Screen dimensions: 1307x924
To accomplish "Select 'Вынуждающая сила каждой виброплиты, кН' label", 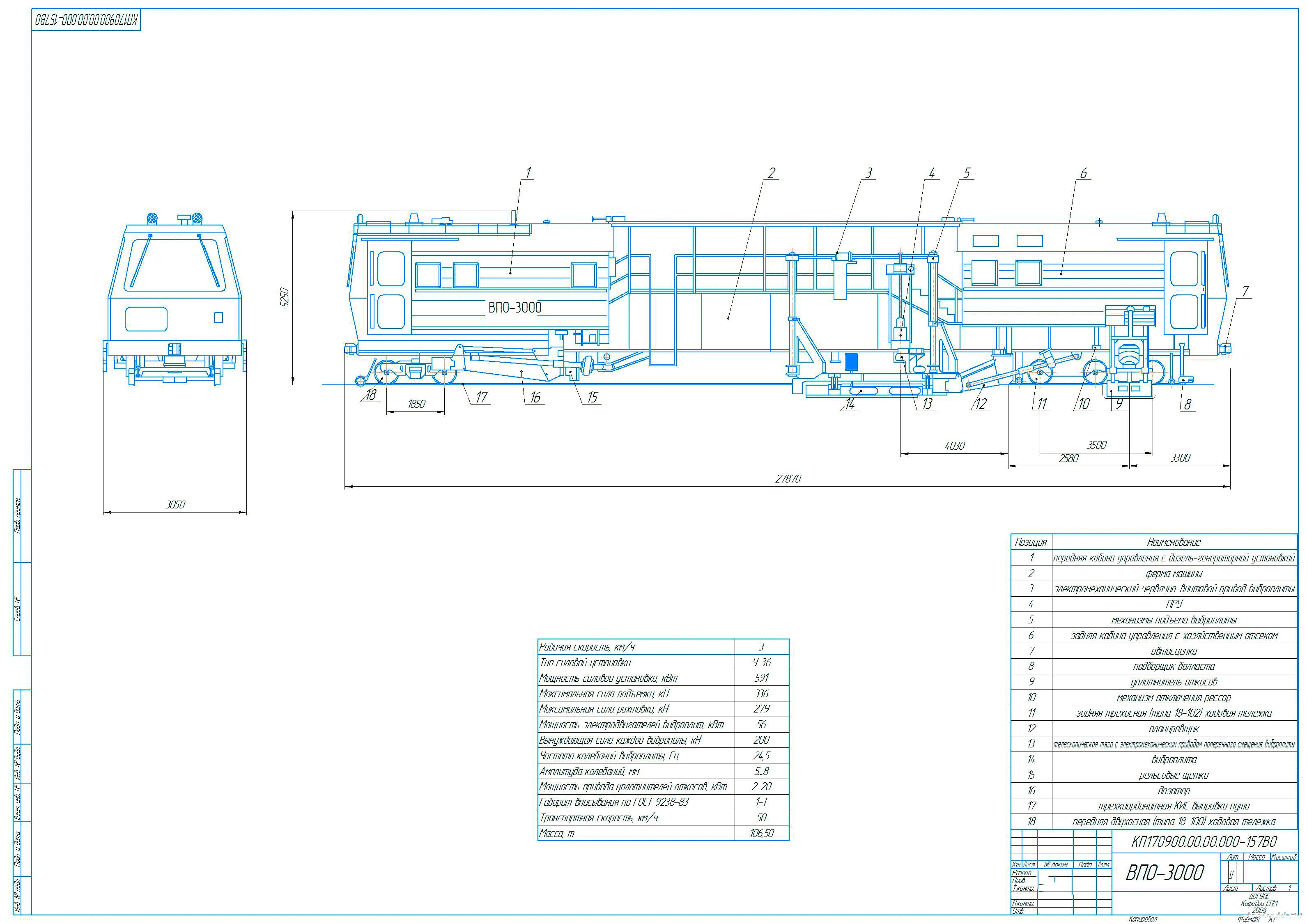I will point(620,740).
